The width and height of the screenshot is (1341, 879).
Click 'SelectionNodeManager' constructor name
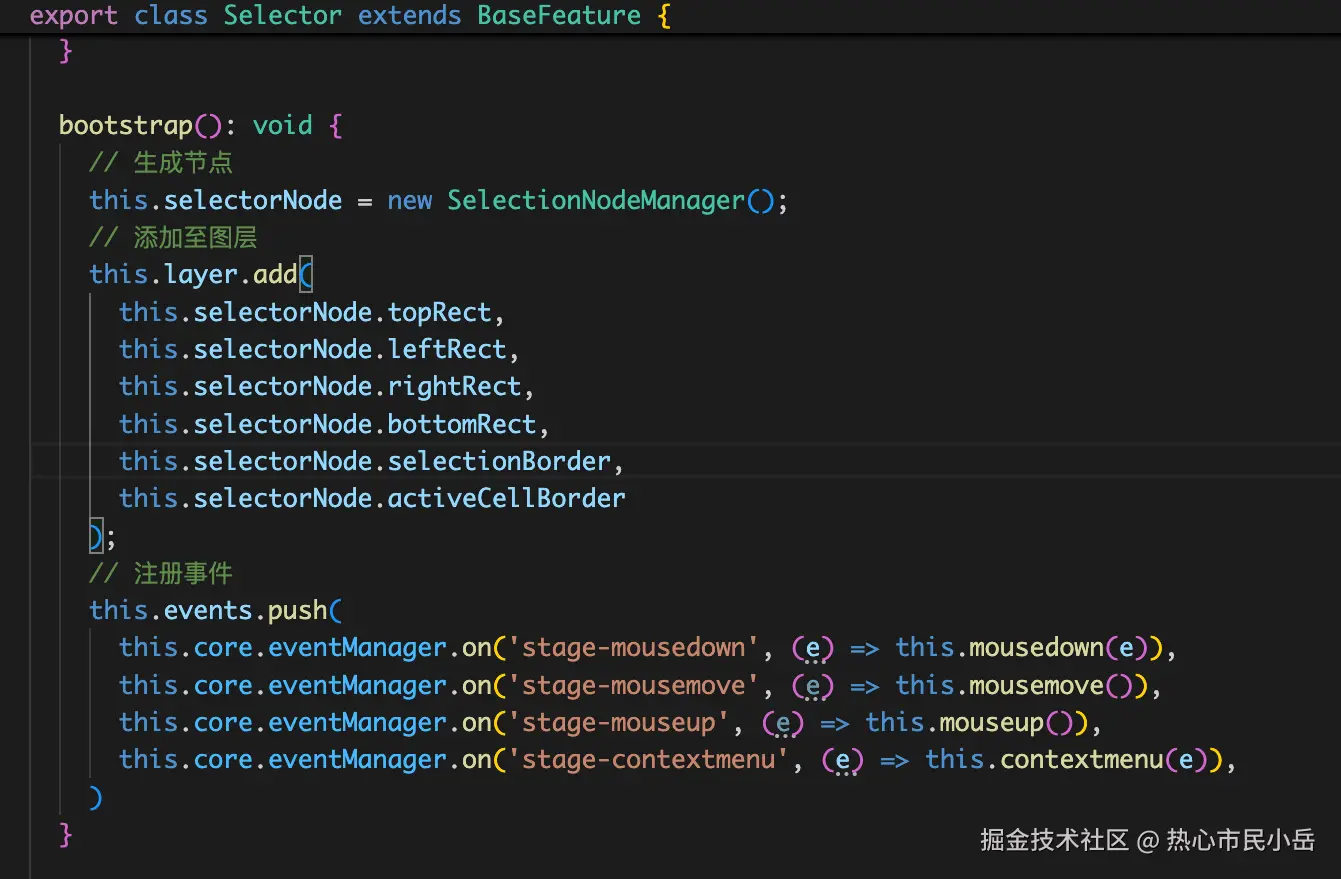tap(596, 200)
